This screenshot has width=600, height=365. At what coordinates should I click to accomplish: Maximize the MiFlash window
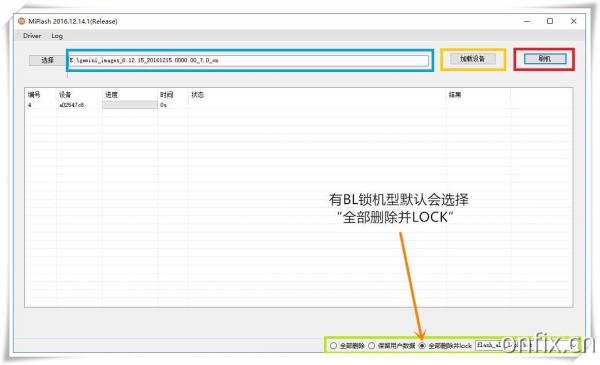click(550, 21)
